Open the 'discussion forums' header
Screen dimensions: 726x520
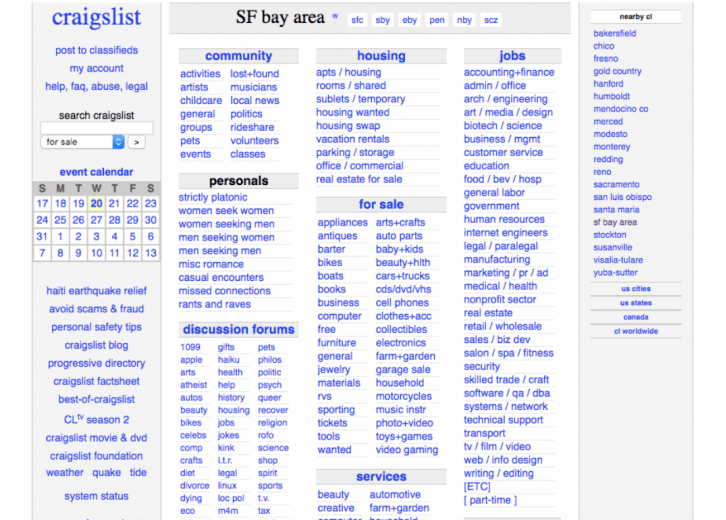pyautogui.click(x=238, y=329)
